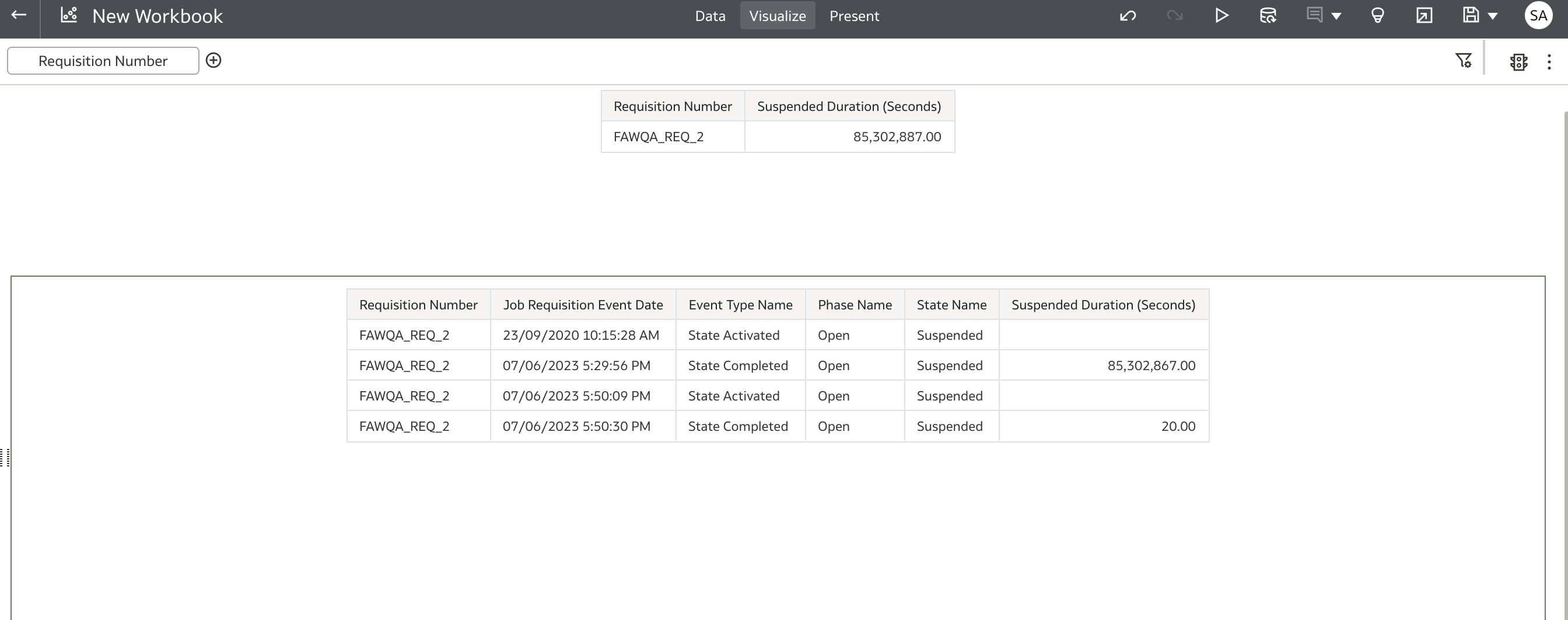
Task: Select the Event Type Name header
Action: click(740, 305)
